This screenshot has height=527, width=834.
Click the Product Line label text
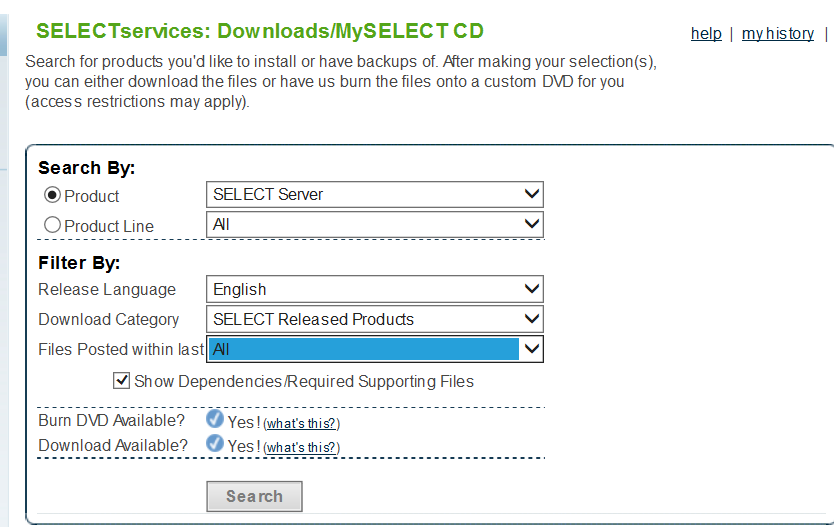coord(109,226)
